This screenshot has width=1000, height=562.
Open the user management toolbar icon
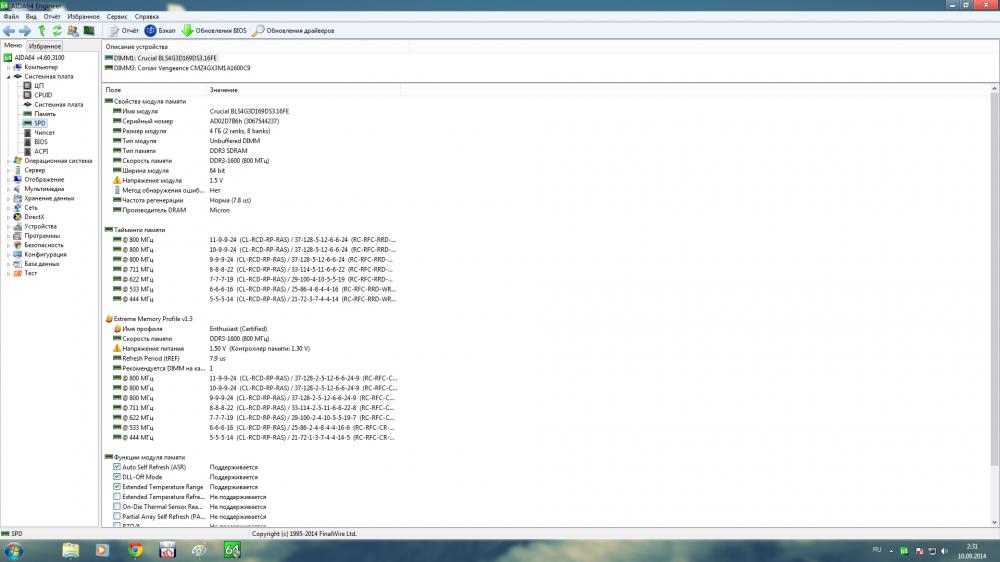[x=73, y=31]
